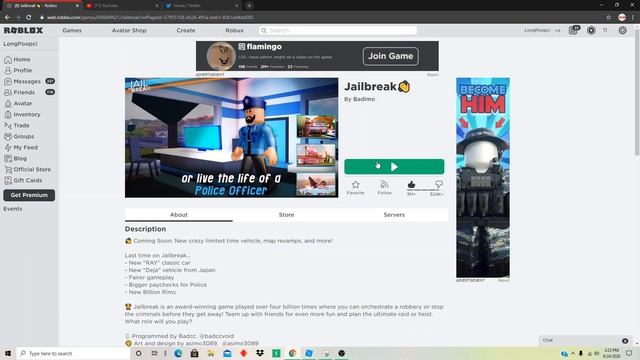Bookmark this page with the star icon
This screenshot has height=360, width=640.
coord(609,17)
